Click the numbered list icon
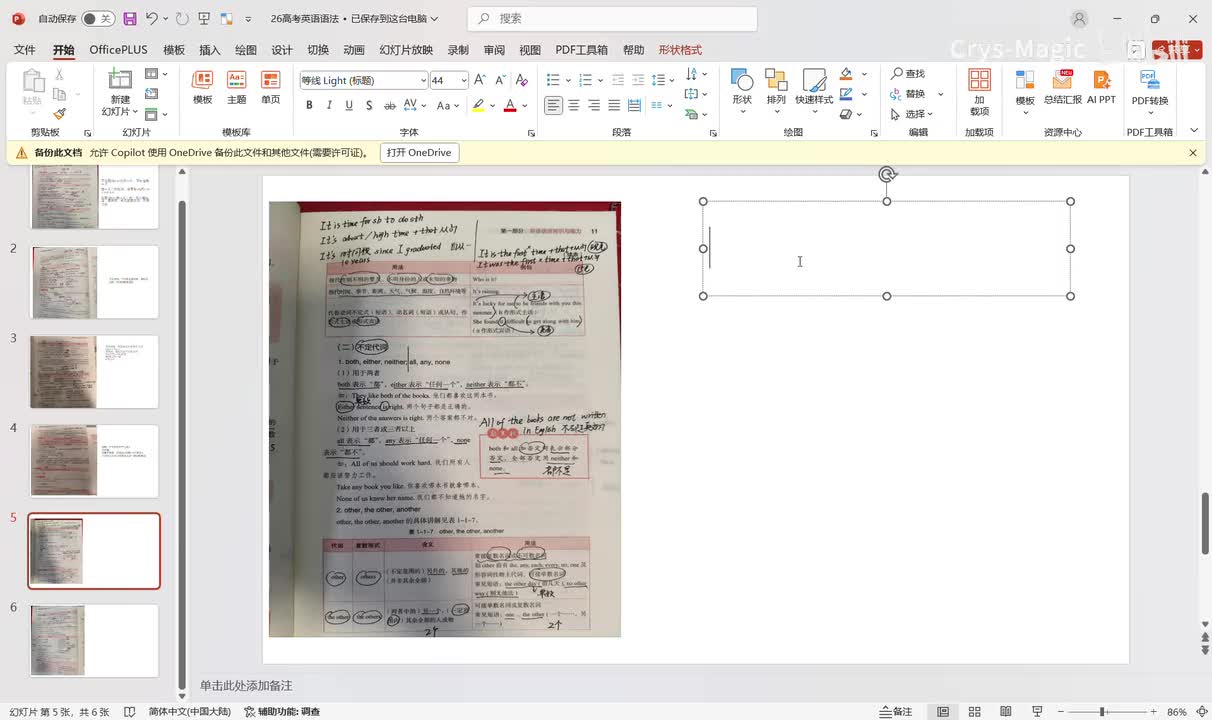The width and height of the screenshot is (1212, 720). pyautogui.click(x=584, y=80)
